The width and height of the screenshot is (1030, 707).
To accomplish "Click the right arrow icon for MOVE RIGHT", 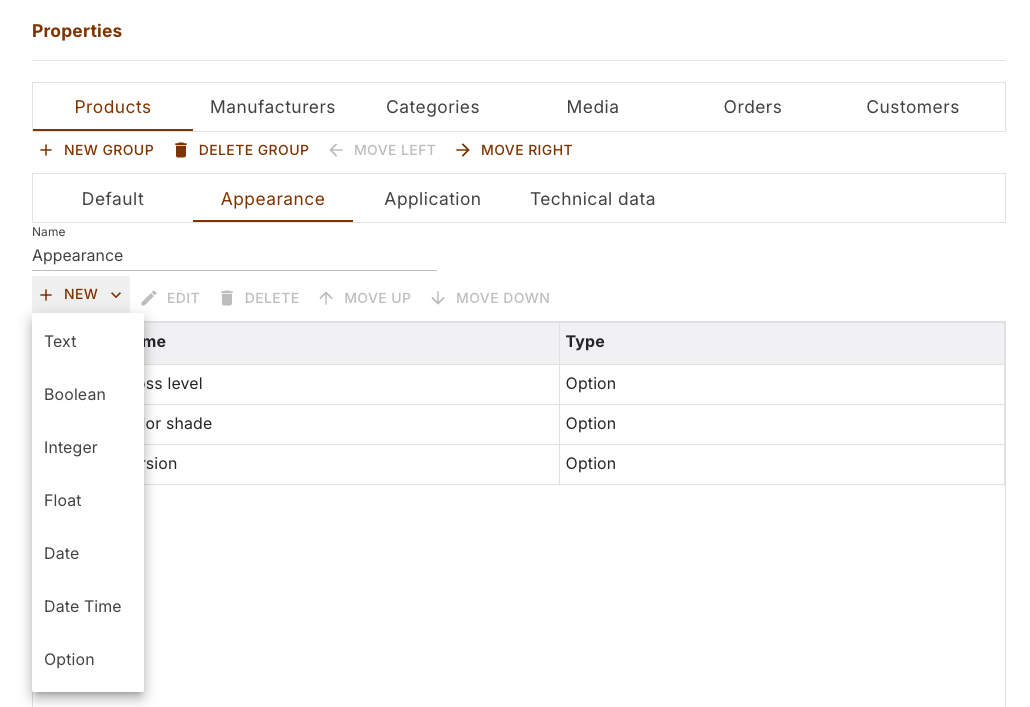I will click(x=463, y=150).
